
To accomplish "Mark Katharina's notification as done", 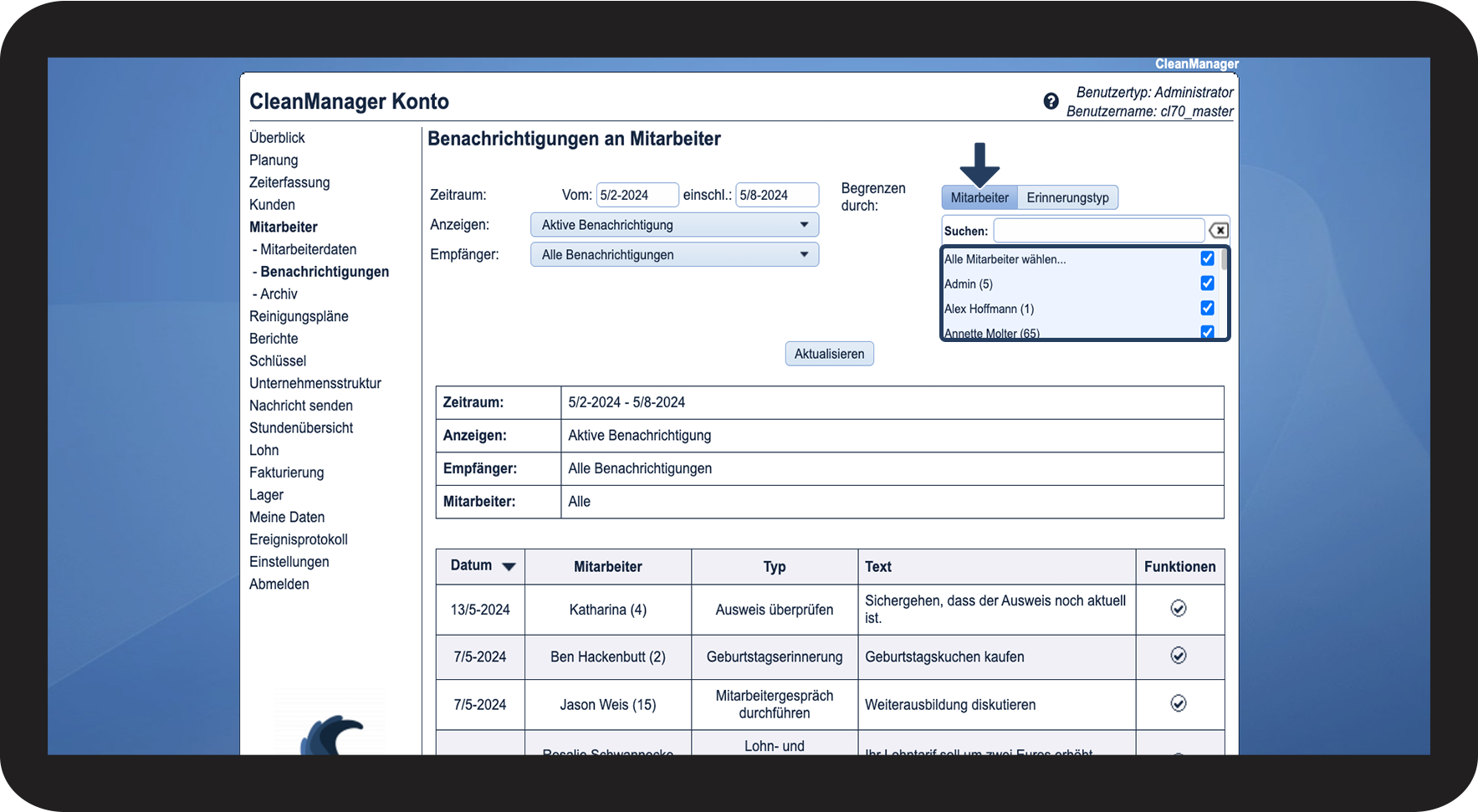I will coord(1178,609).
